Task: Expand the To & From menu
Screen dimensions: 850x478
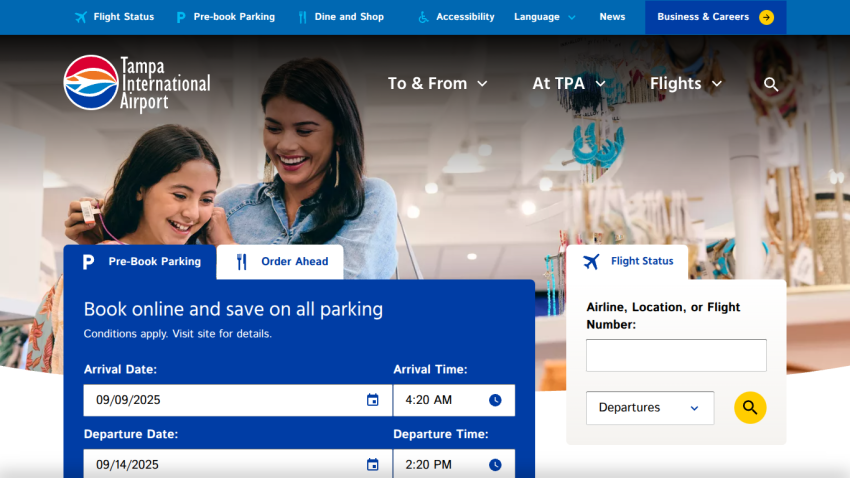Action: click(x=437, y=83)
